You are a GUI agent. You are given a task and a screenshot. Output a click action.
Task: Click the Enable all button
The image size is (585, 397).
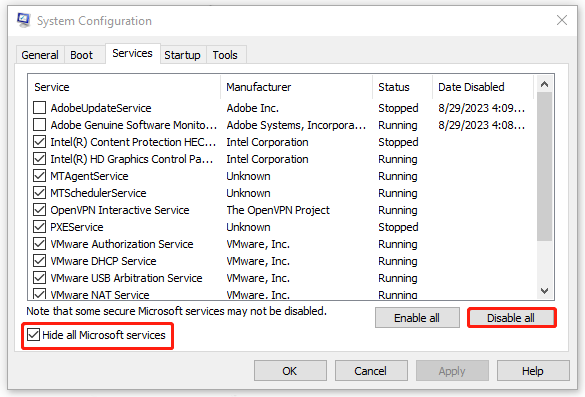coord(417,318)
